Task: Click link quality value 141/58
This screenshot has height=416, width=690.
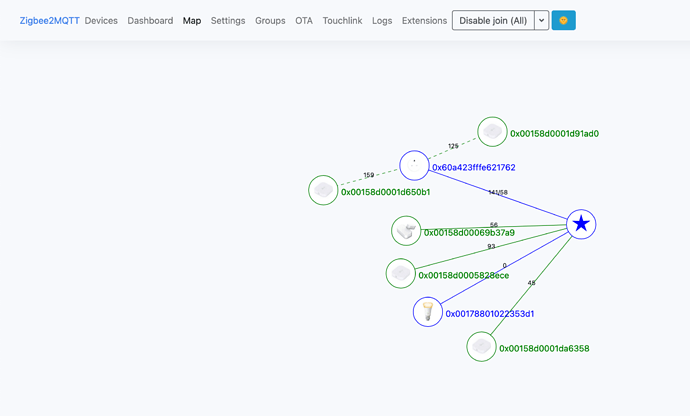Action: coord(498,192)
